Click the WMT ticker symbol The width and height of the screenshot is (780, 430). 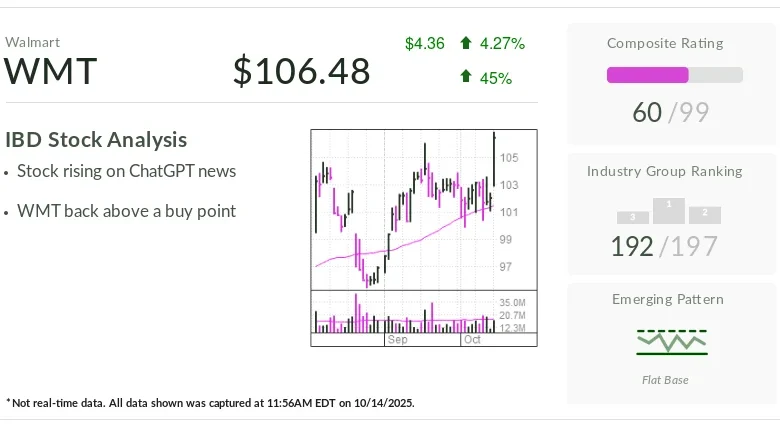pyautogui.click(x=51, y=72)
